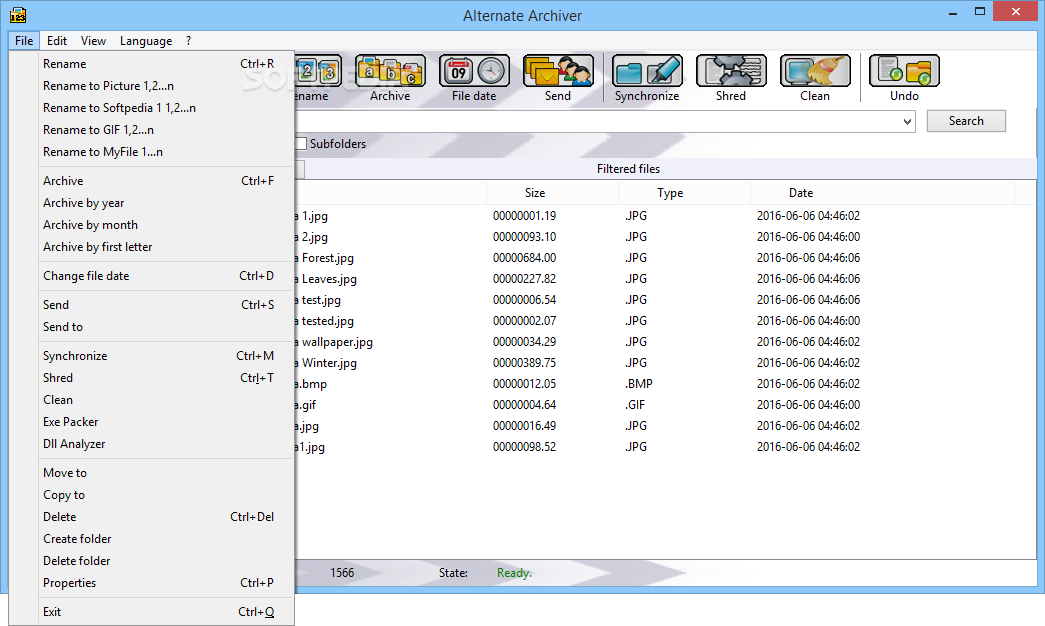Viewport: 1045px width, 626px height.
Task: Click the Filtered files header label
Action: tap(628, 169)
